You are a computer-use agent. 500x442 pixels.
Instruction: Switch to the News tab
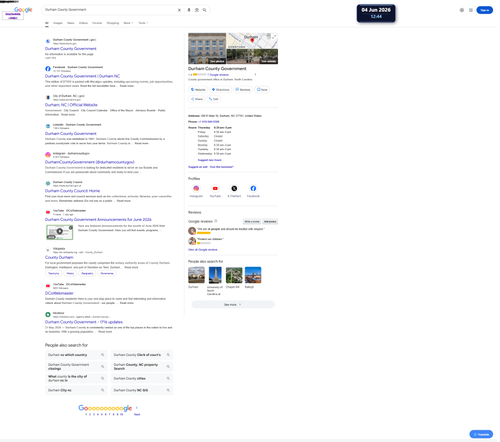pos(71,23)
